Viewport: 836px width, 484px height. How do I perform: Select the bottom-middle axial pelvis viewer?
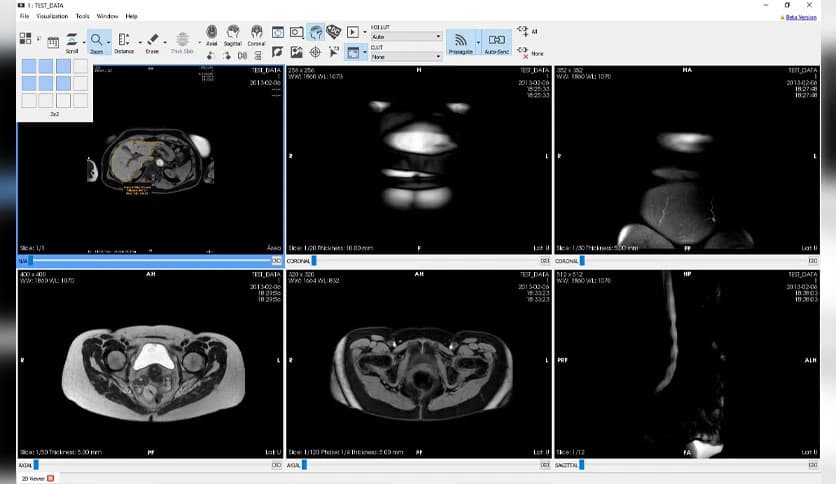(x=419, y=364)
